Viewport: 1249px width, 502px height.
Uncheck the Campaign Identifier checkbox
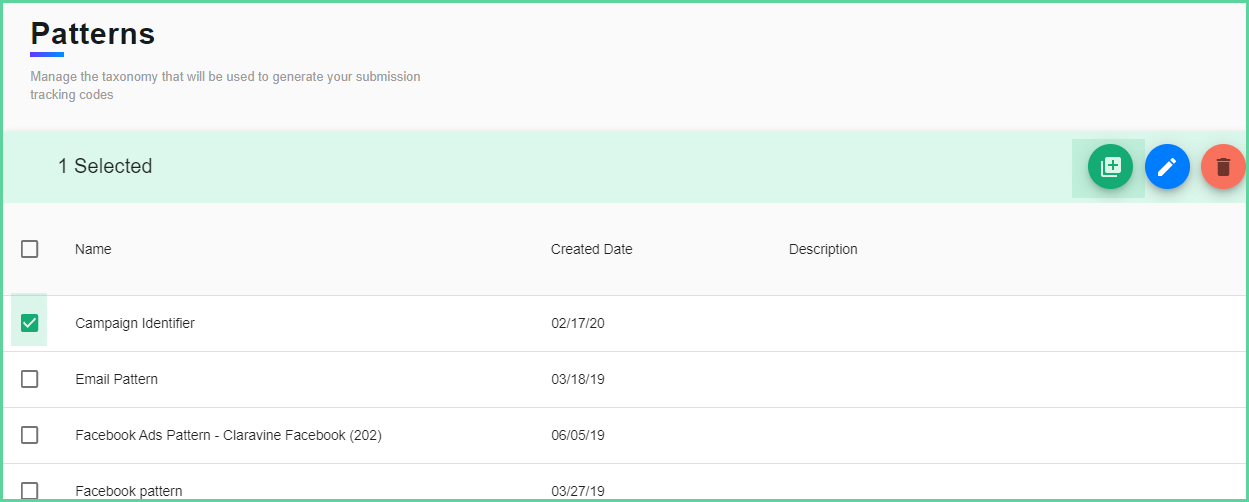[x=30, y=323]
